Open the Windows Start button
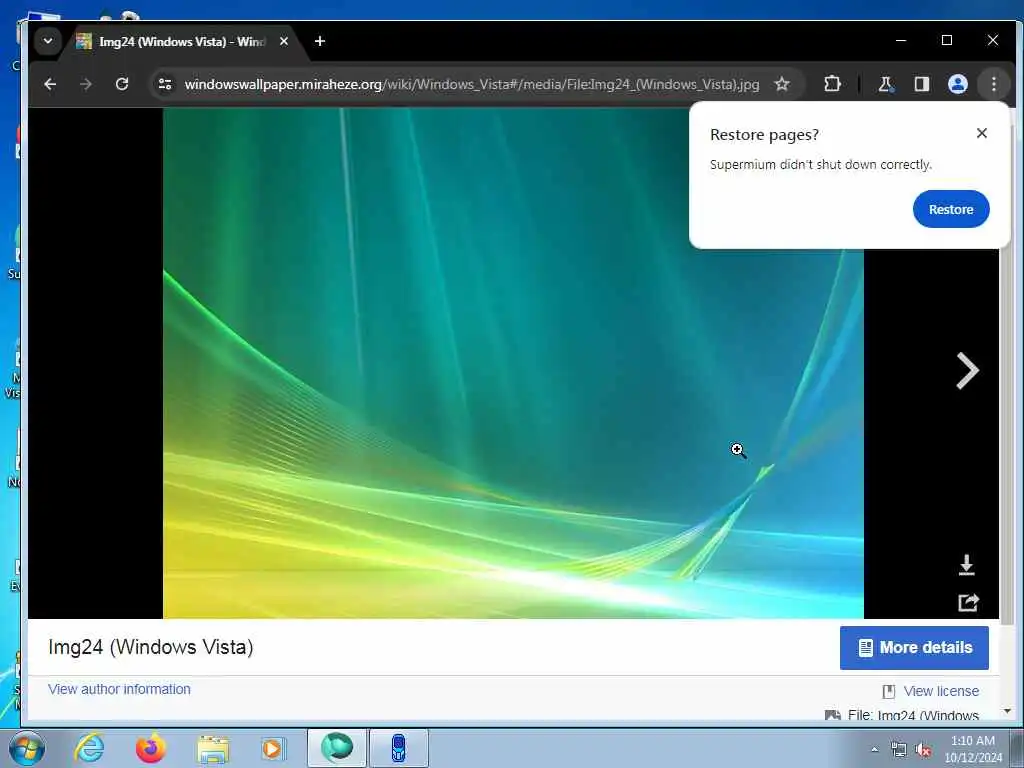This screenshot has height=768, width=1024. [26, 748]
